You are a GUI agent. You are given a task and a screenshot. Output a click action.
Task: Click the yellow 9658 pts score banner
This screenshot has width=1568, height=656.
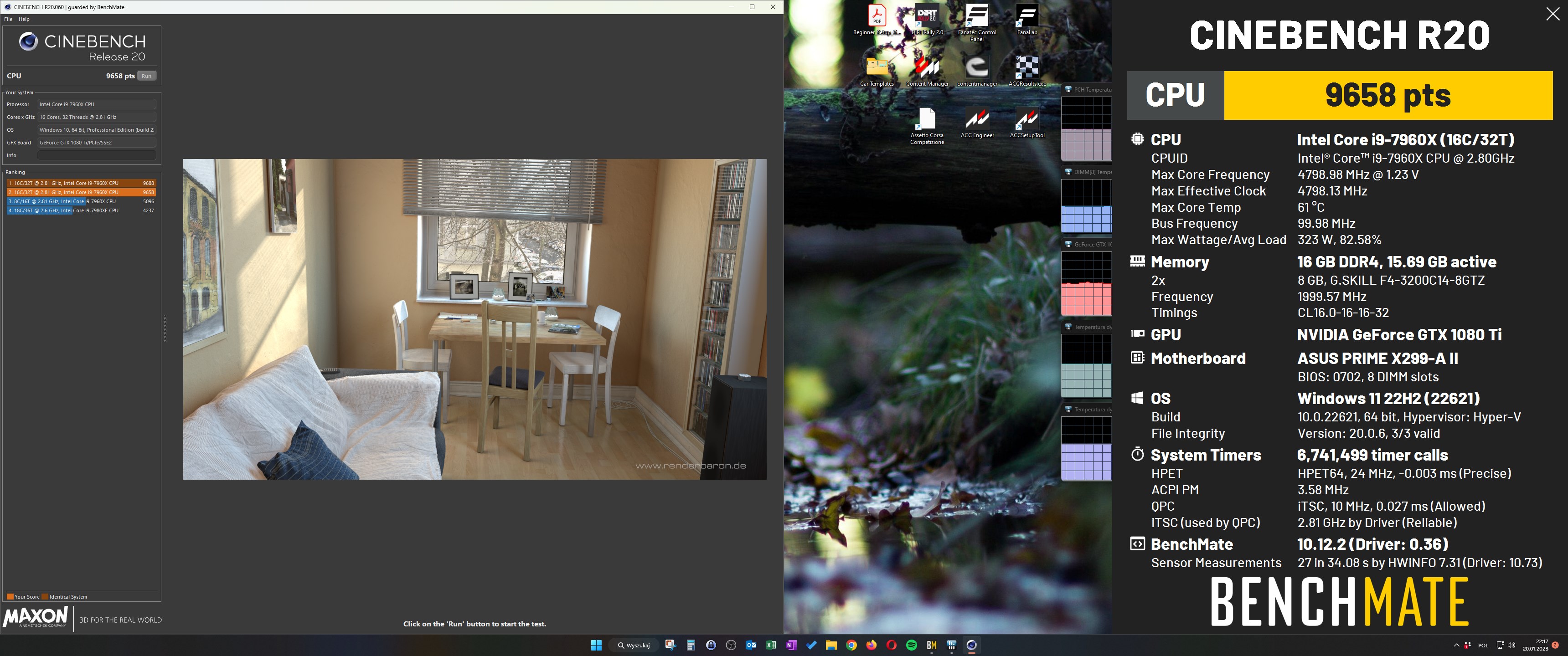[1388, 96]
